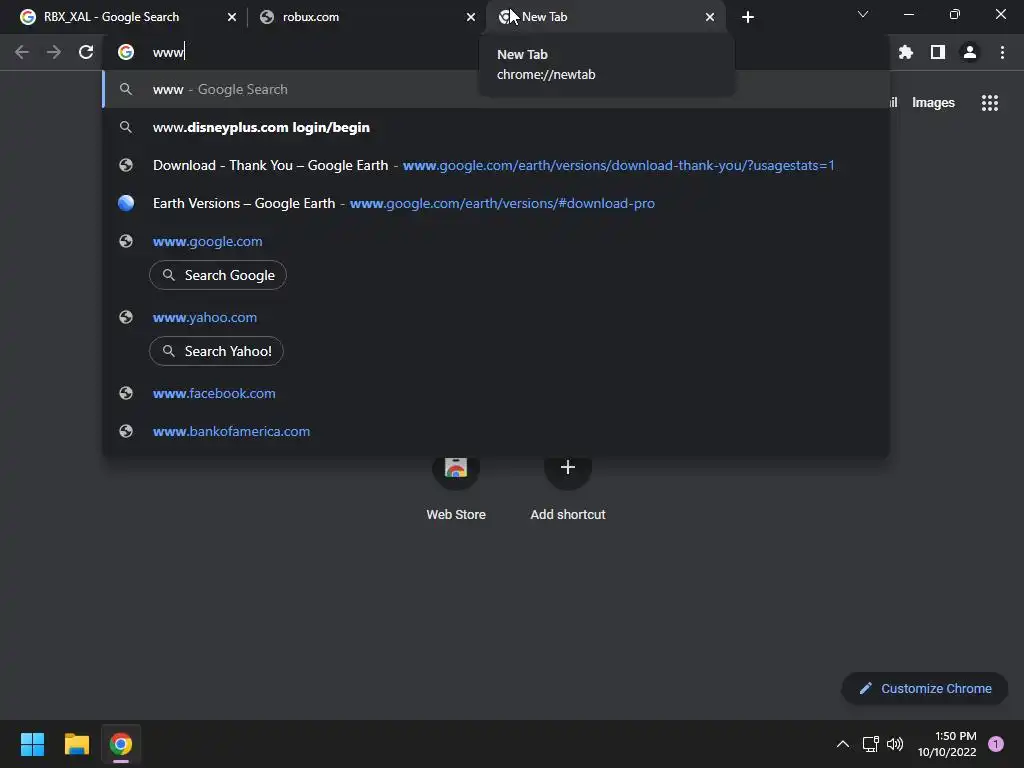Click the Search Yahoo! chip
The height and width of the screenshot is (768, 1024).
(x=216, y=351)
